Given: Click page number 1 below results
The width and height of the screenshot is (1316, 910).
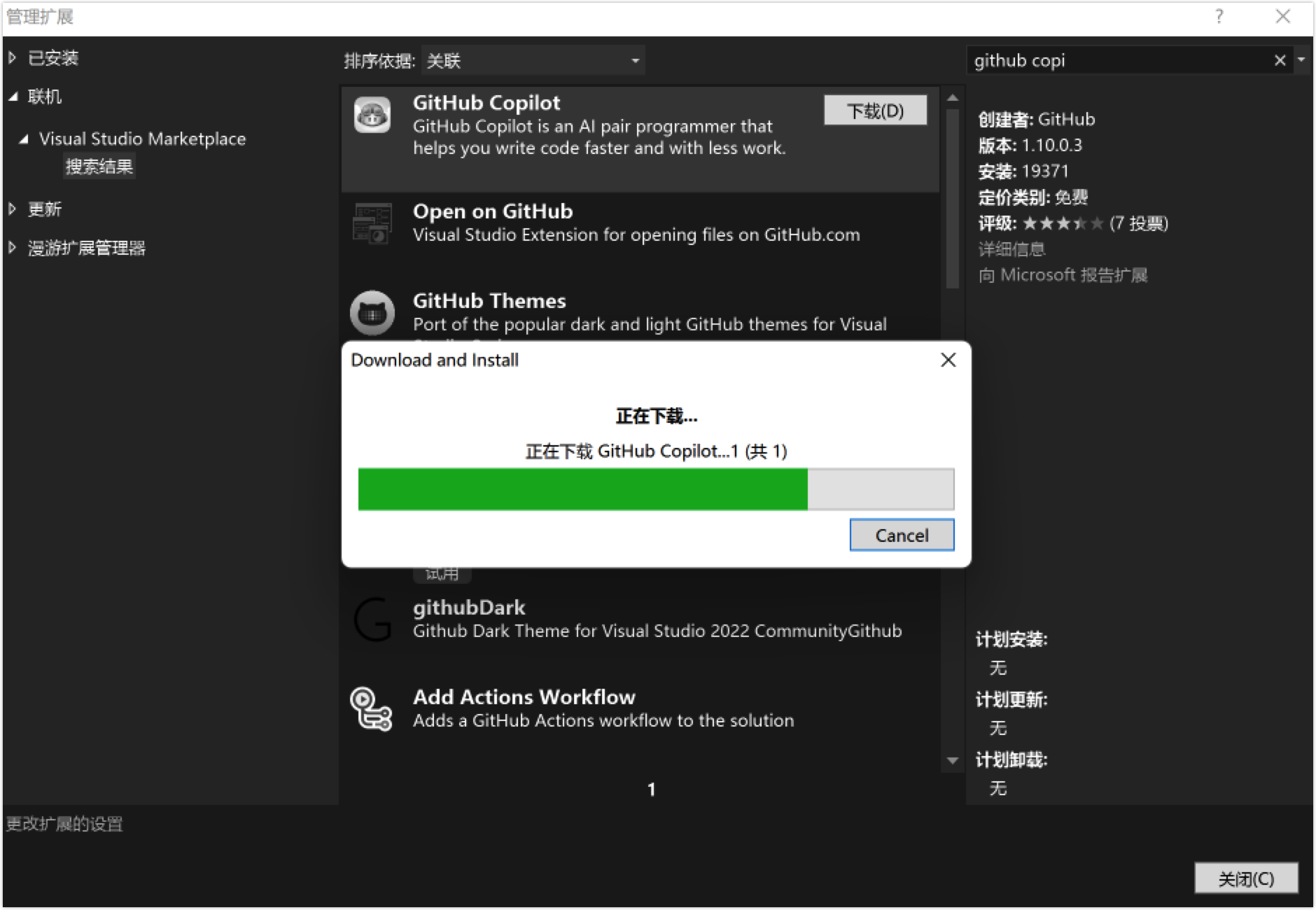Looking at the screenshot, I should click(651, 790).
